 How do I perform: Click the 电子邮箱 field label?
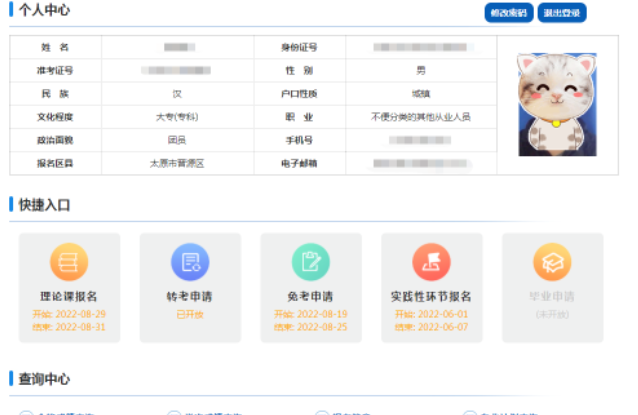click(299, 164)
